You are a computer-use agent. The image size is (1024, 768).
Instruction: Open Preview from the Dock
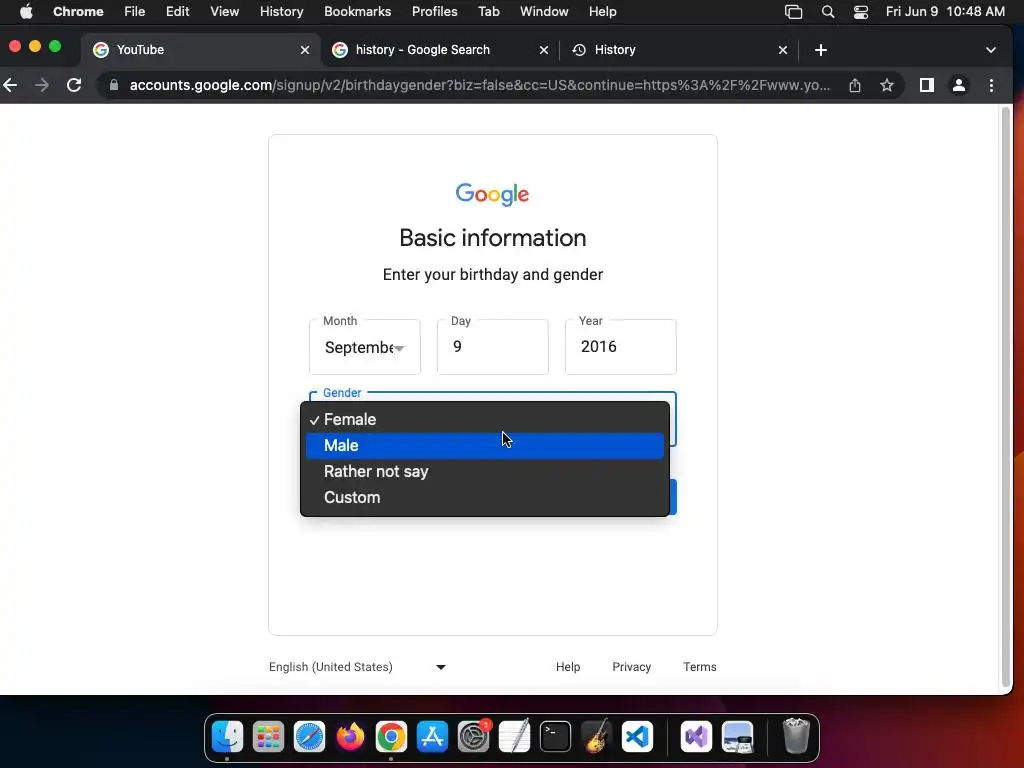[737, 737]
